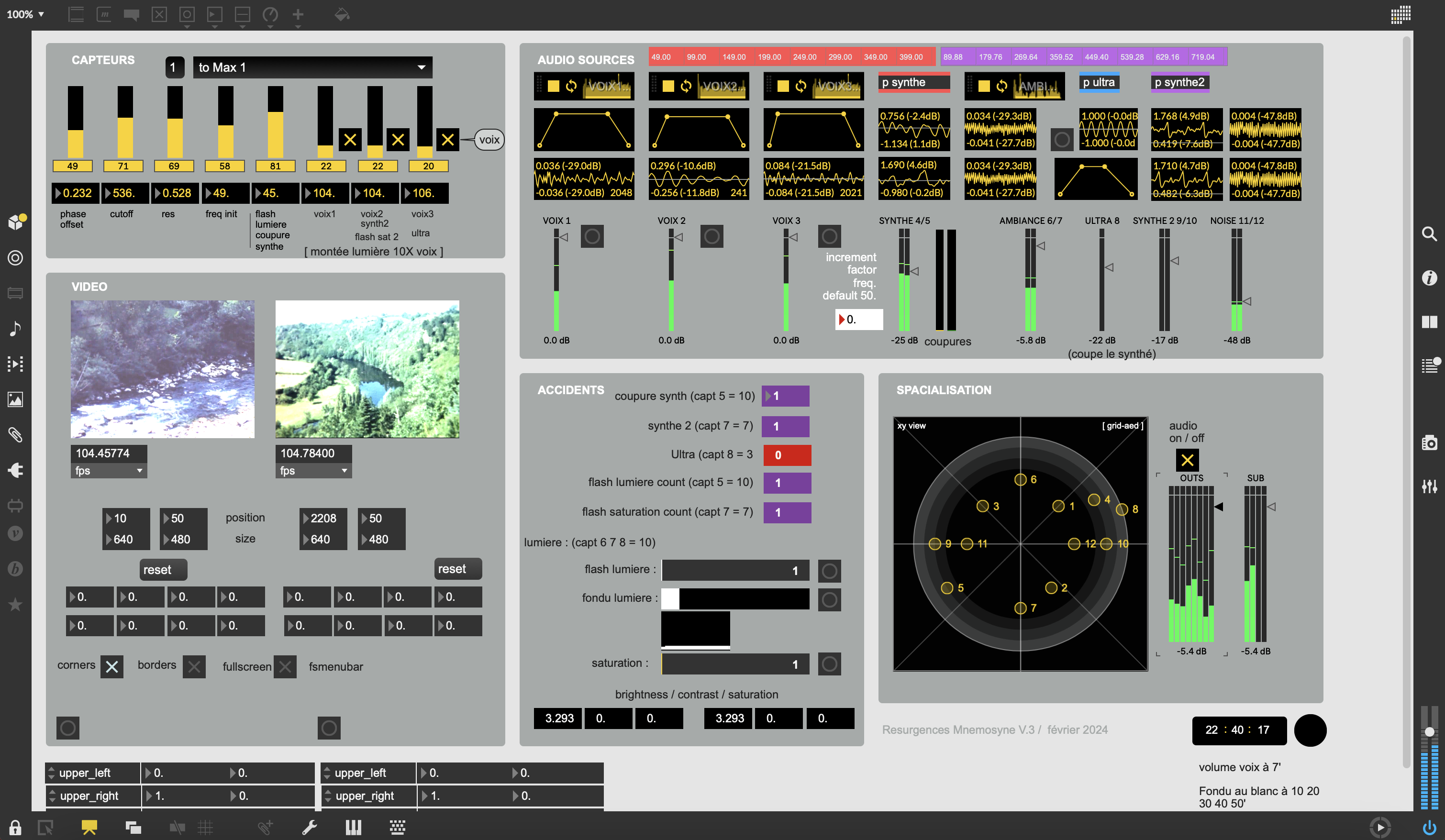The image size is (1445, 840).
Task: Click the 'p synthe' subpatcher box
Action: [913, 83]
